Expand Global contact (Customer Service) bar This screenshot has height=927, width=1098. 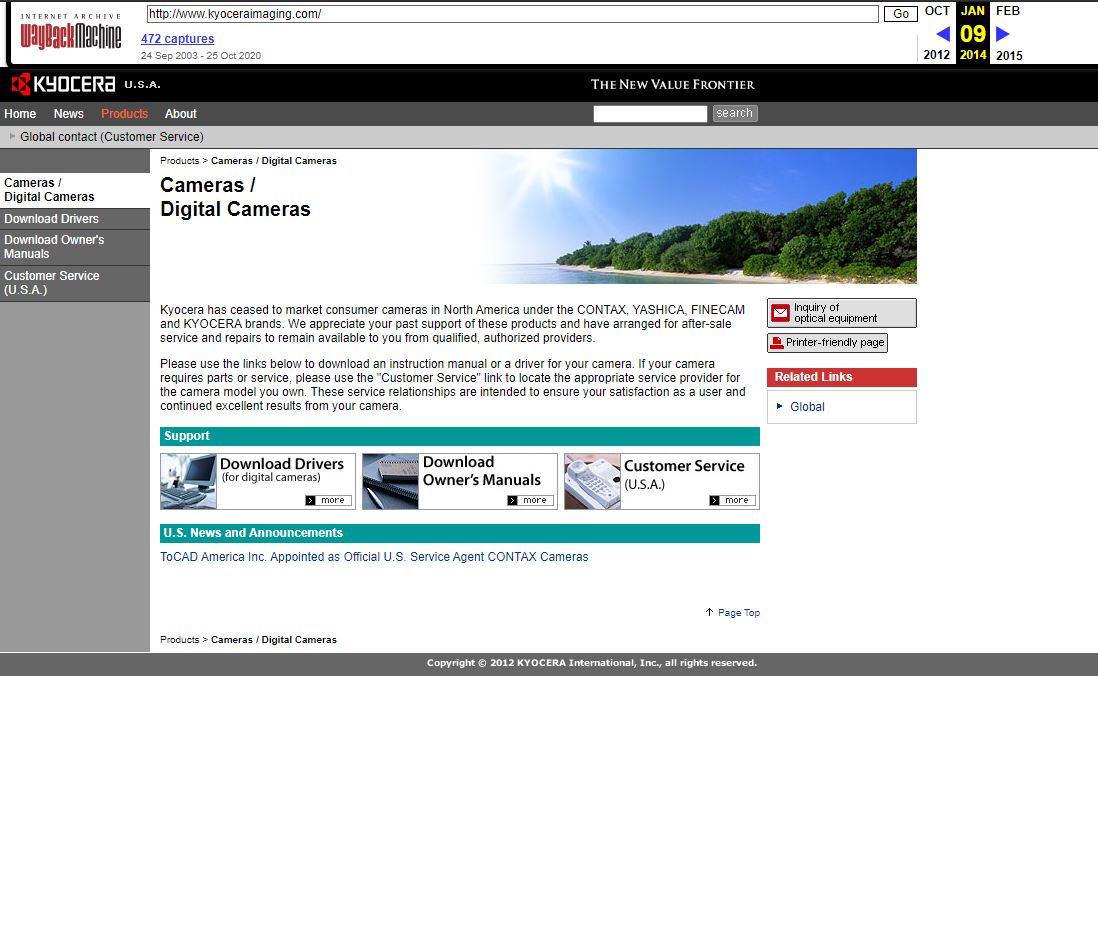pos(111,137)
